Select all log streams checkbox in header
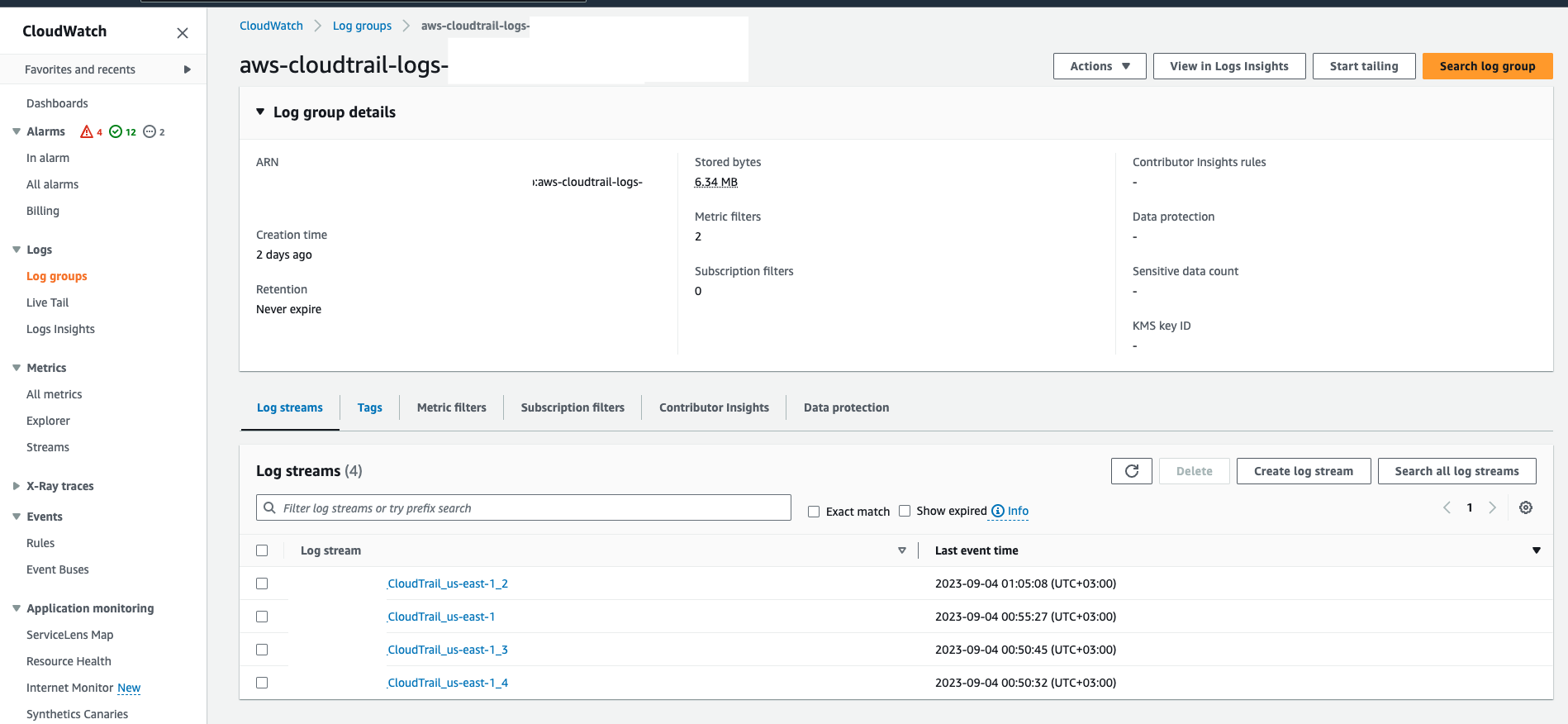This screenshot has width=1568, height=724. pyautogui.click(x=262, y=550)
